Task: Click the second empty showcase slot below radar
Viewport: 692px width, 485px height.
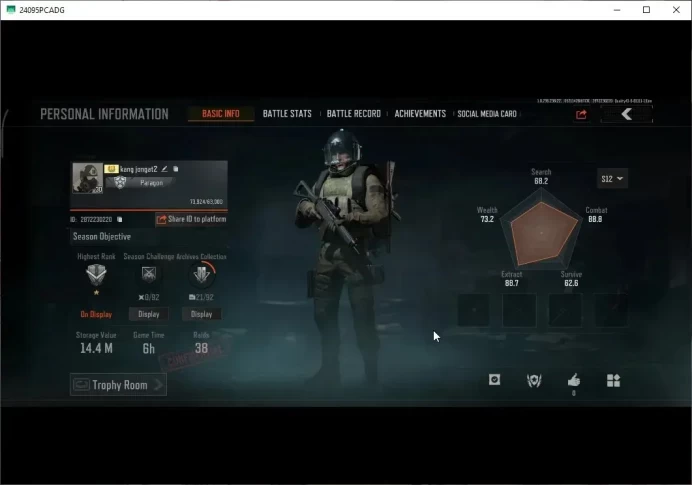Action: coord(520,310)
